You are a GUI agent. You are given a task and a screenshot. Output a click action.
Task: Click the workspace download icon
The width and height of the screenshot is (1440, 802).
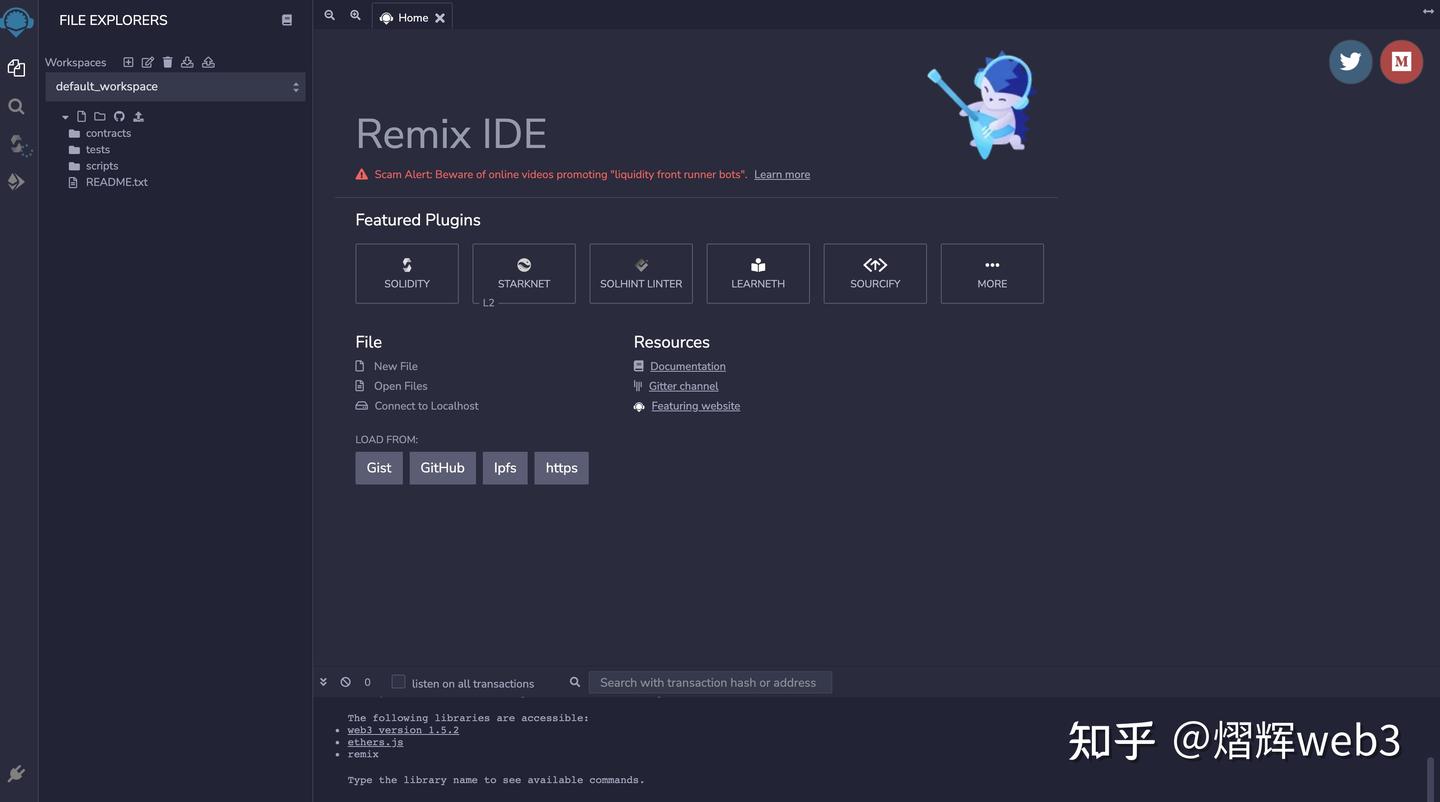pyautogui.click(x=187, y=62)
